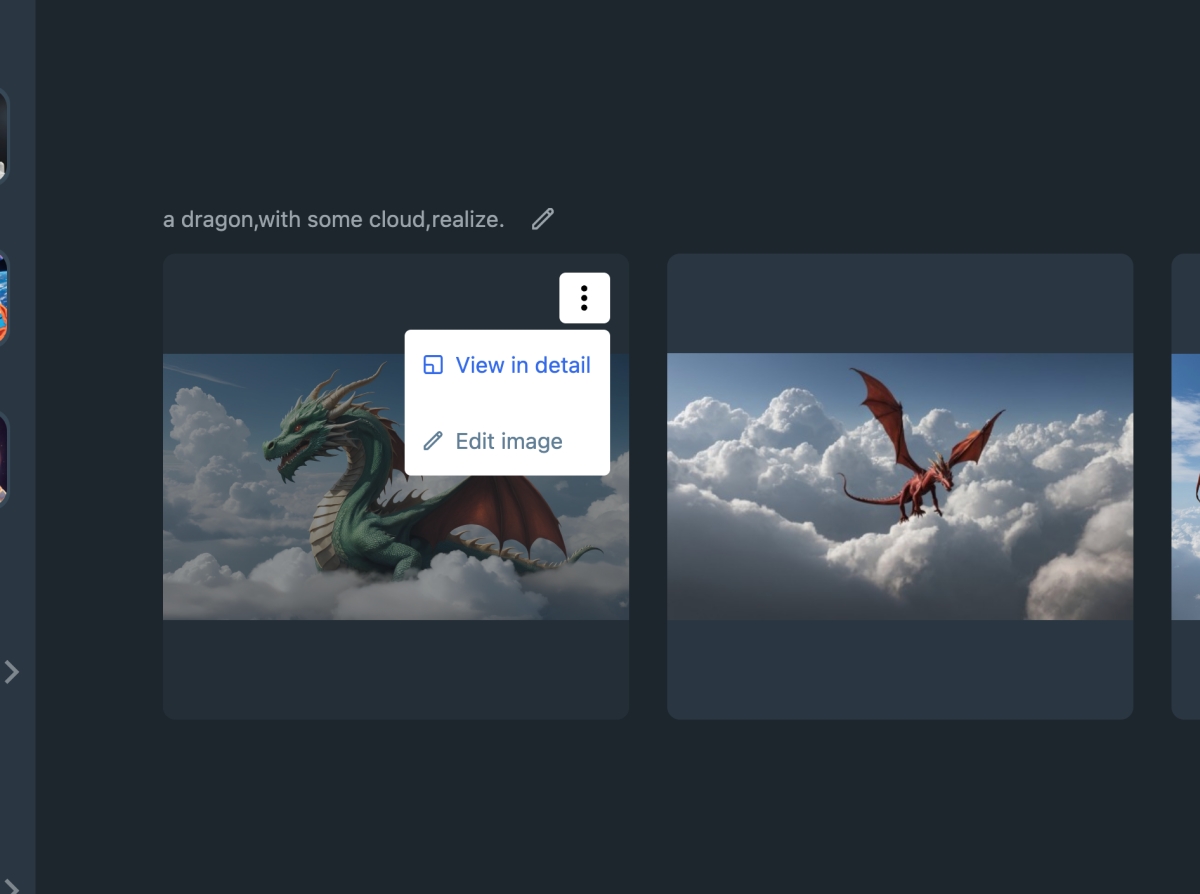Click the Edit image pencil icon
Image resolution: width=1200 pixels, height=894 pixels.
pos(433,441)
